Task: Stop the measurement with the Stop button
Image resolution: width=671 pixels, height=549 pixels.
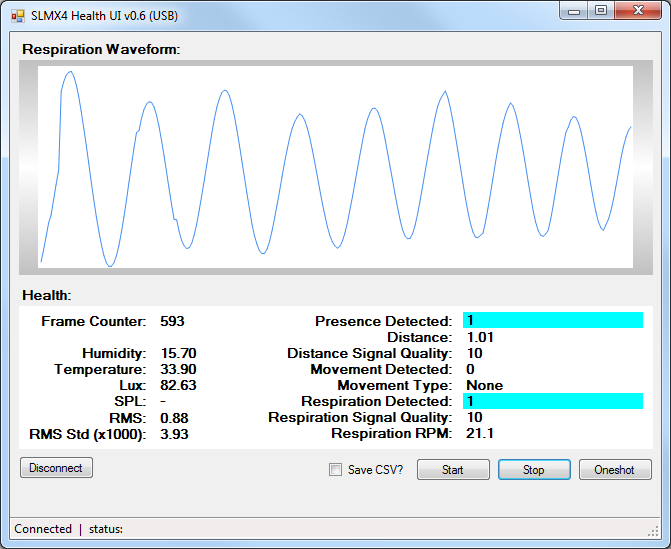Action: 534,470
